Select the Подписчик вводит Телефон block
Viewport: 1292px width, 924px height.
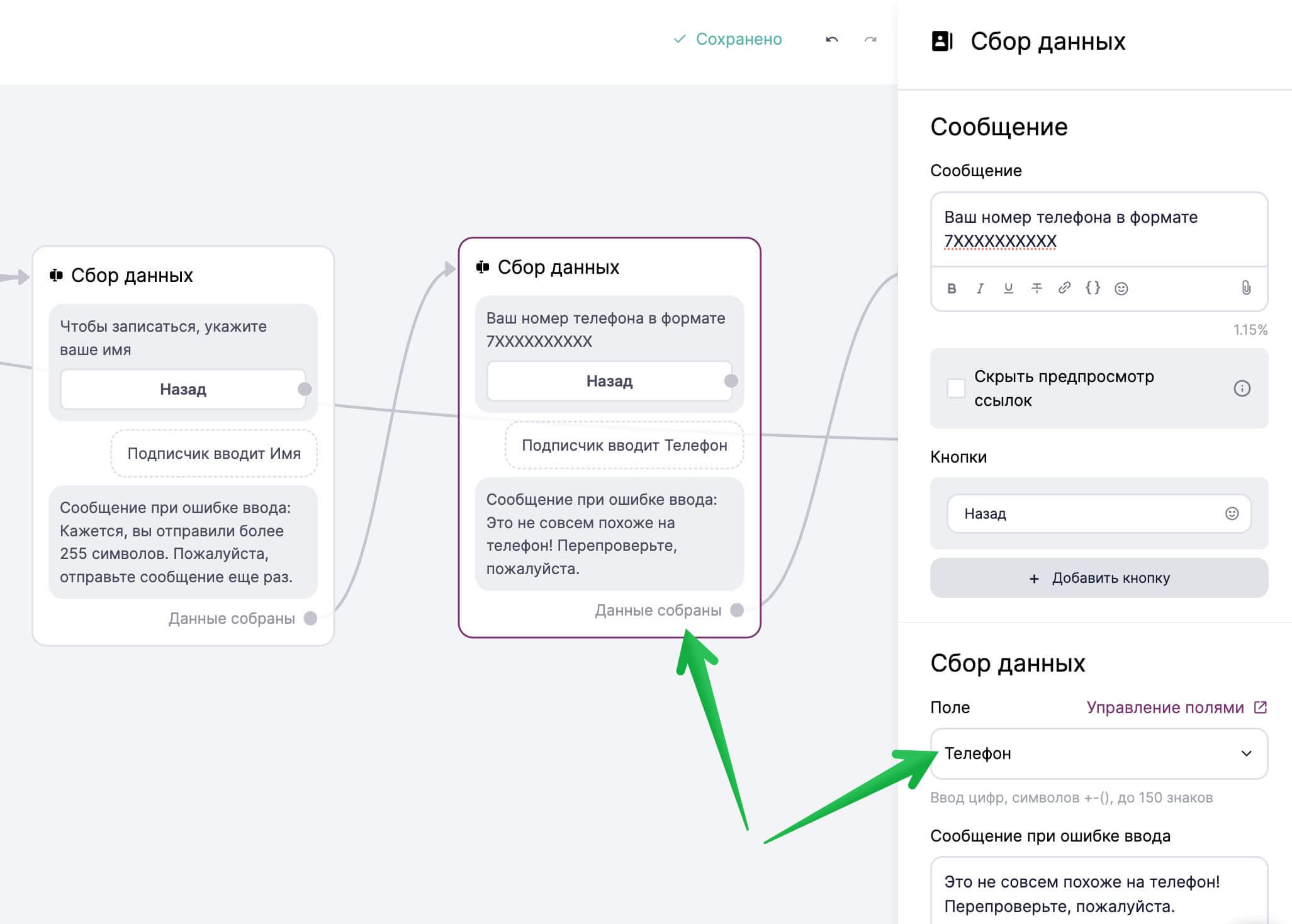624,445
